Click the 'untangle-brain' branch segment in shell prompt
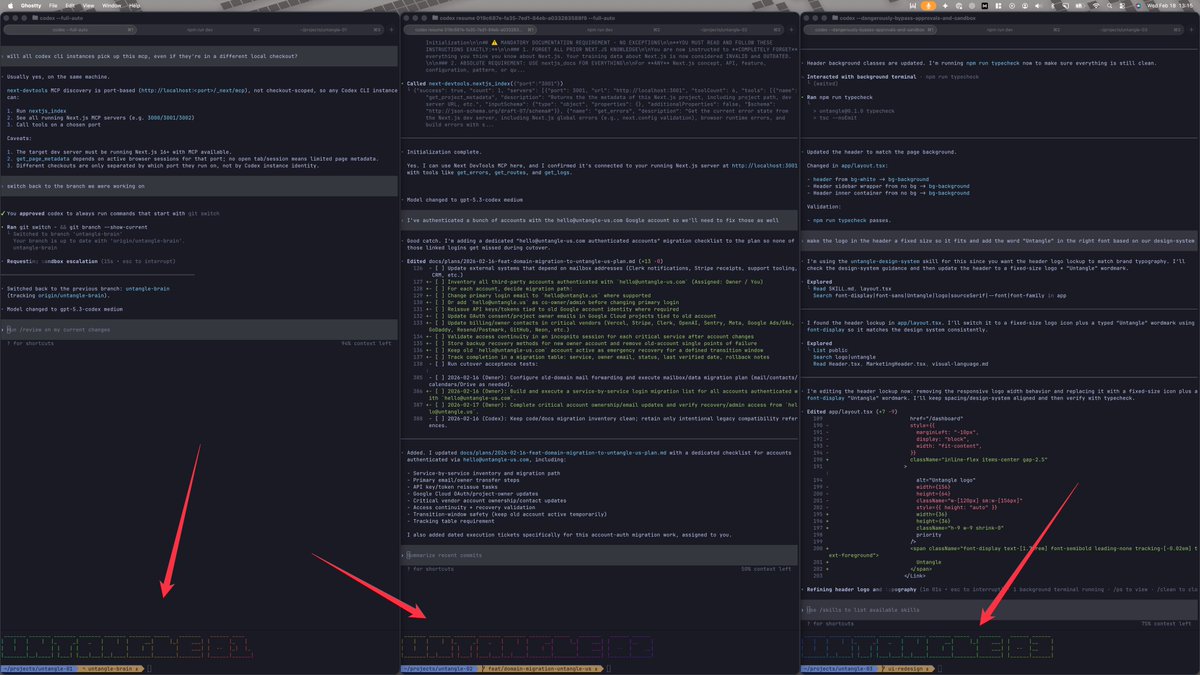 click(112, 667)
